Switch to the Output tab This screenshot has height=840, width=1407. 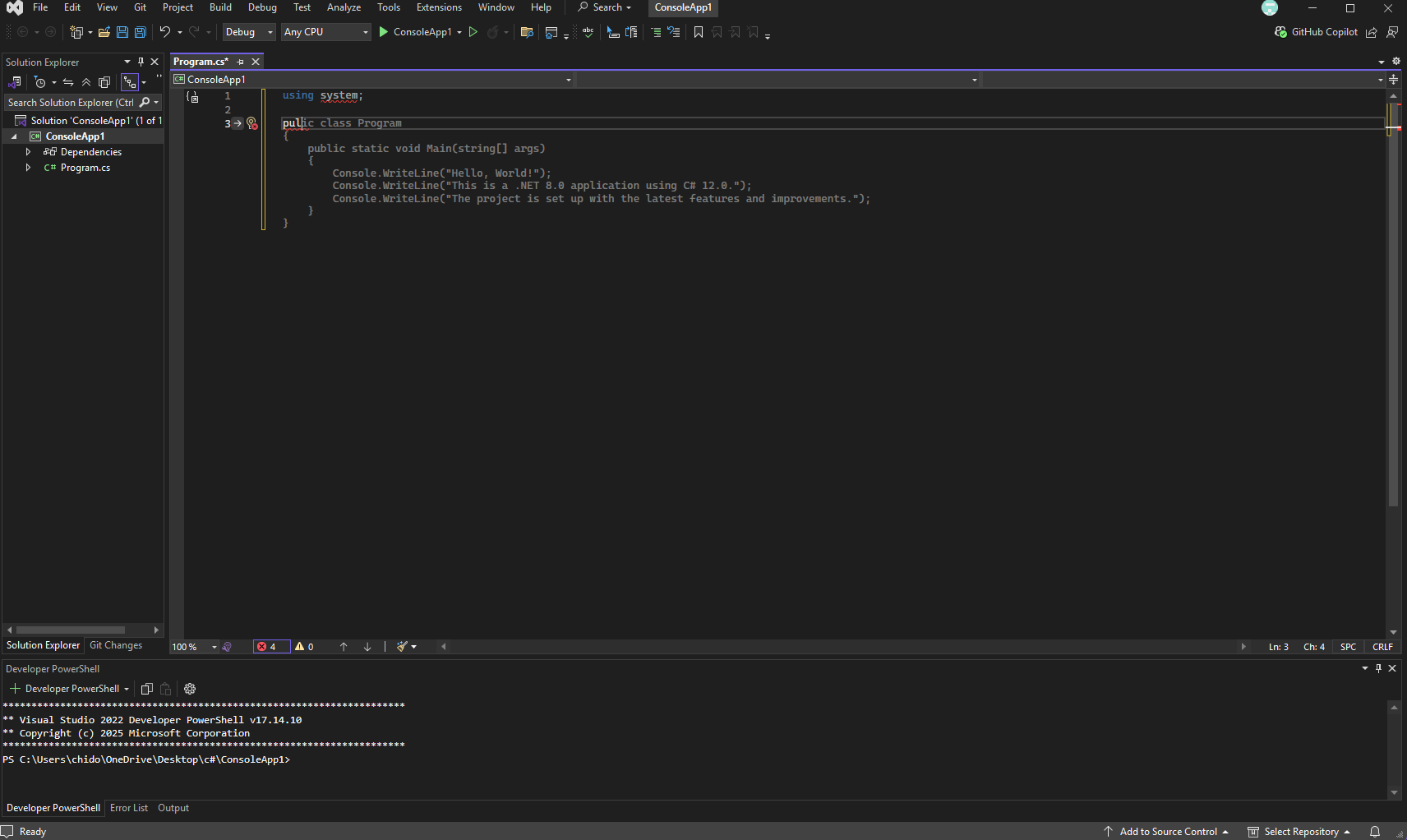(173, 808)
